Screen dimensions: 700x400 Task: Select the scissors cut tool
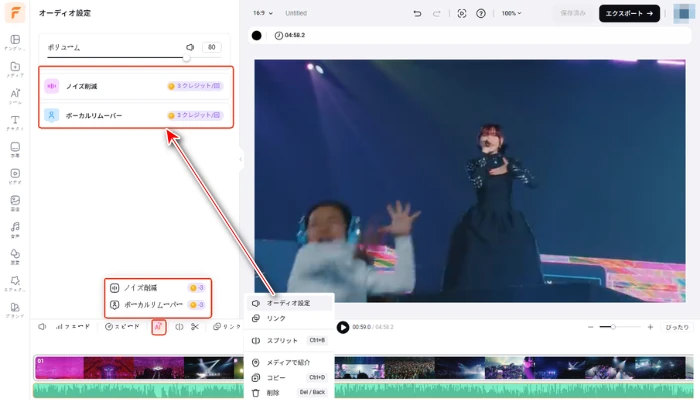195,327
